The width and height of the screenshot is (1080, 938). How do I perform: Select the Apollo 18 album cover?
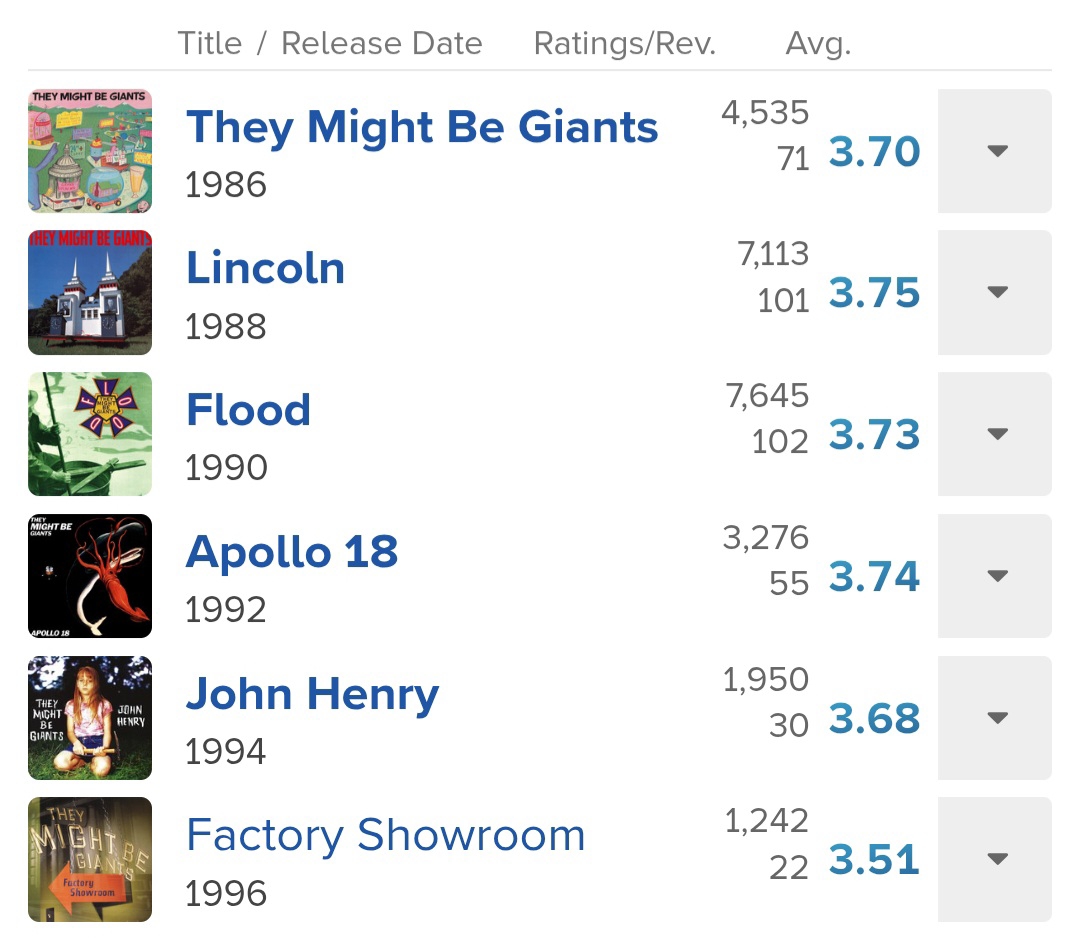[x=90, y=576]
